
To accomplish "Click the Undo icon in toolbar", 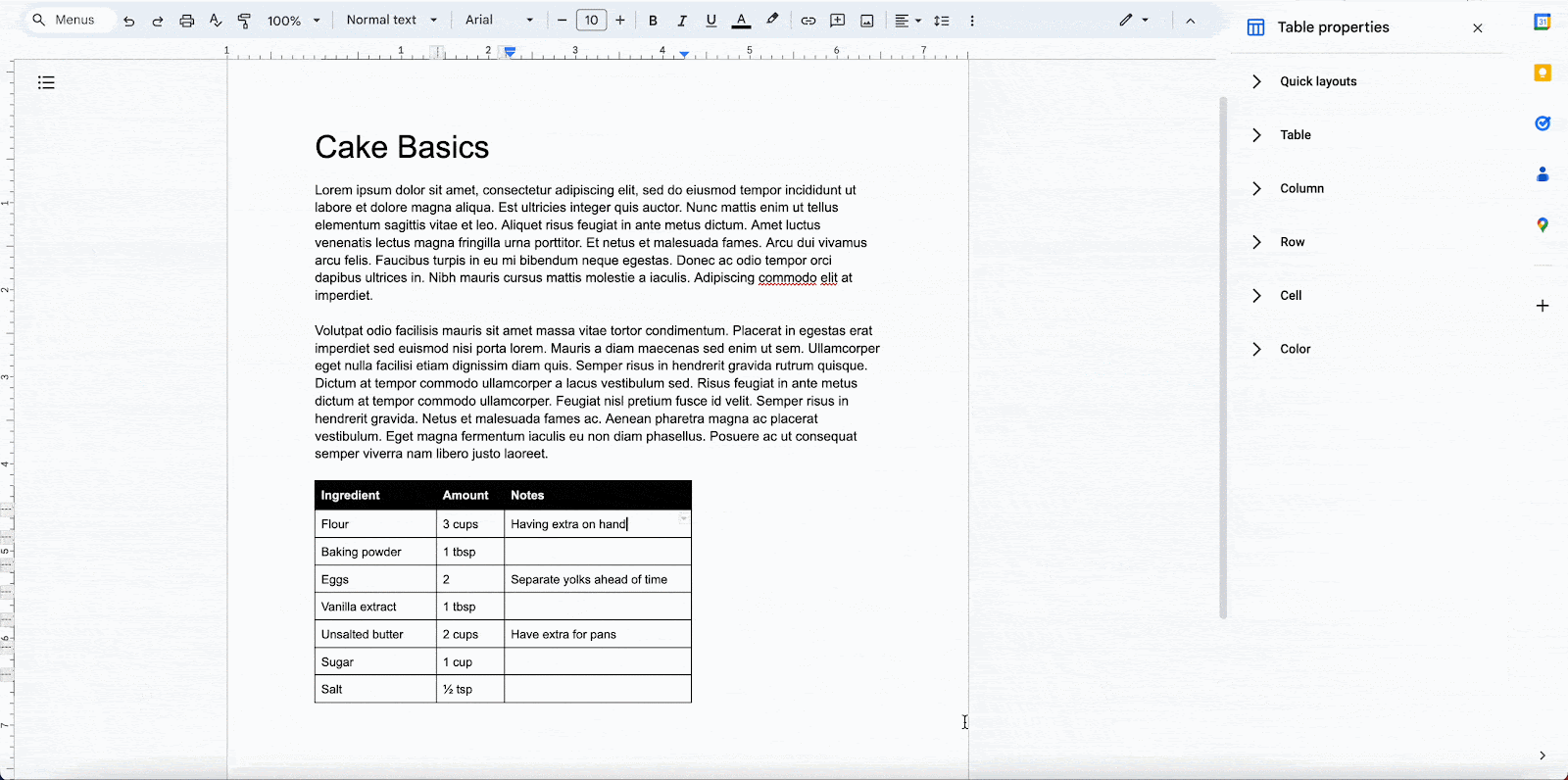I will (128, 21).
